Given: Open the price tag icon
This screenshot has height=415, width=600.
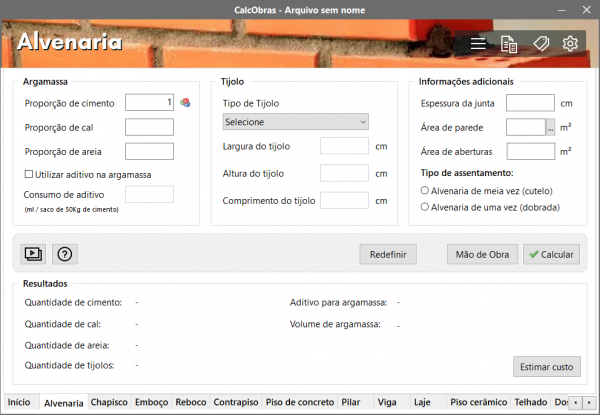Looking at the screenshot, I should 540,44.
